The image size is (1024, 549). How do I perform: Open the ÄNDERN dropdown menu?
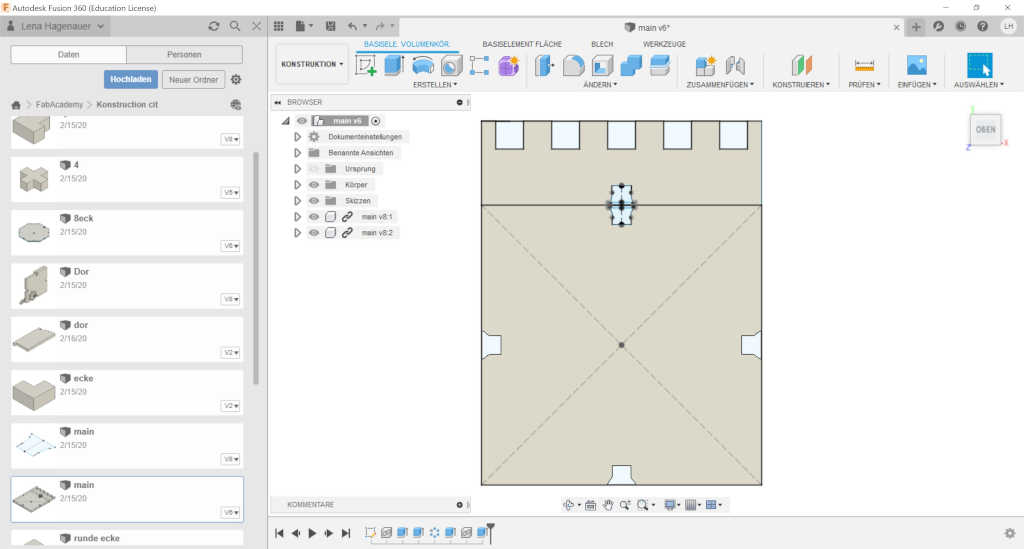pyautogui.click(x=600, y=85)
